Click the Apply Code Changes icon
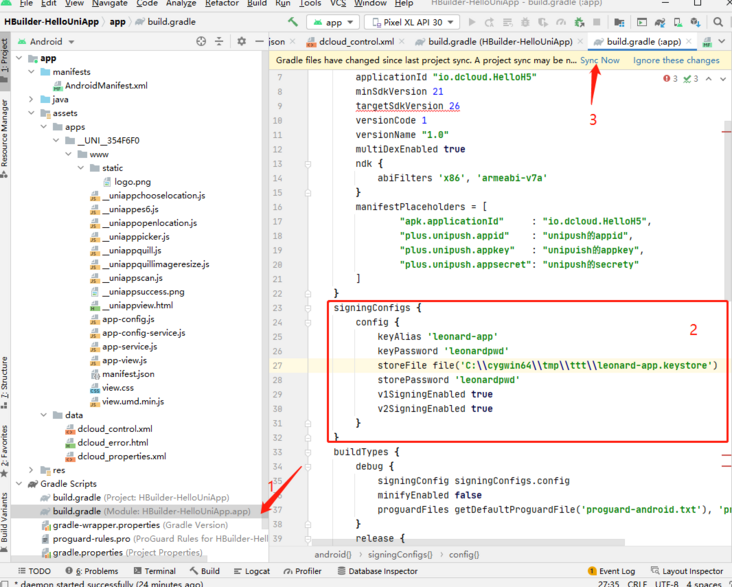Screen dimensions: 732x587 [507, 22]
